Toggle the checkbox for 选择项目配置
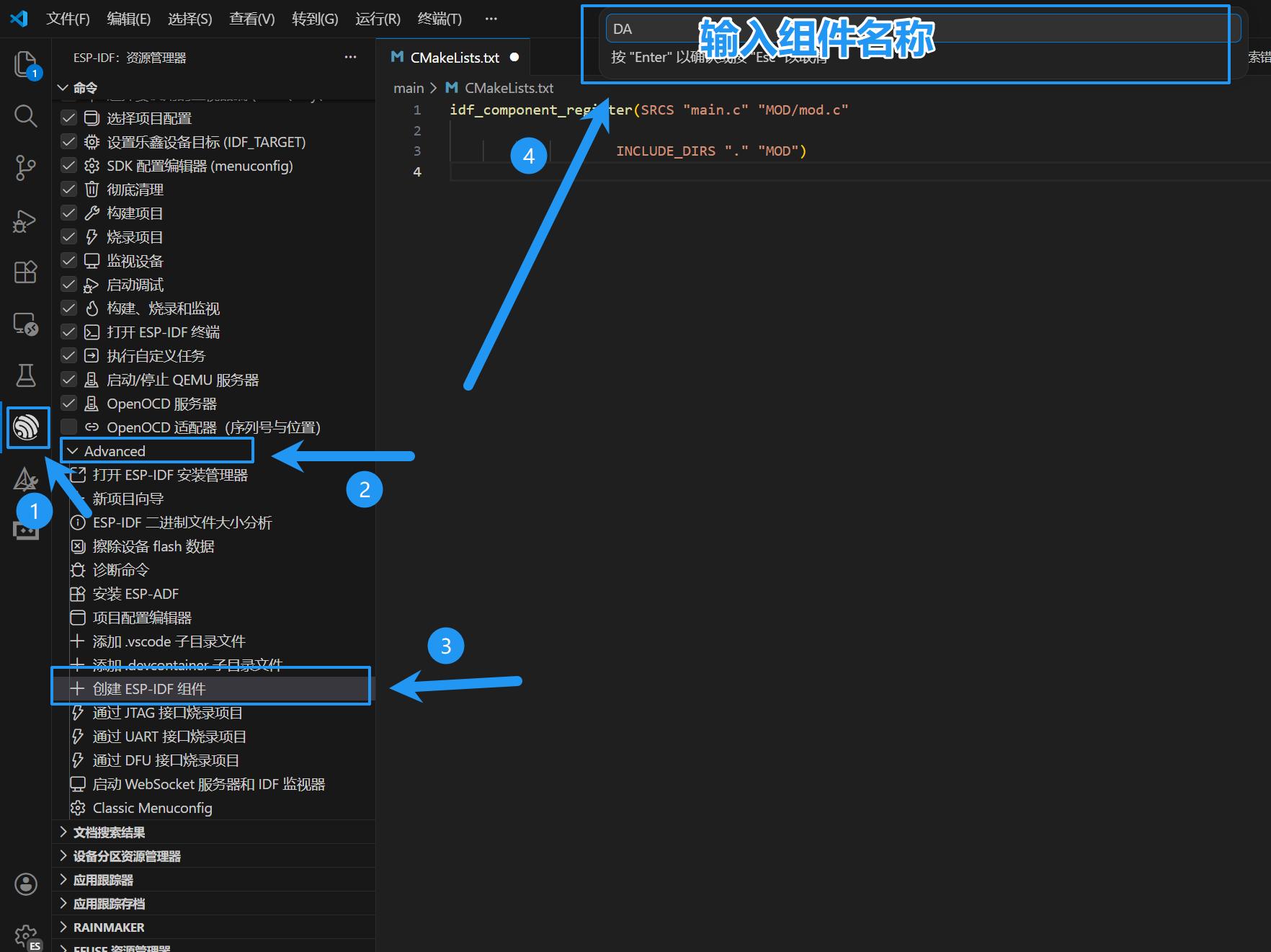 click(68, 118)
